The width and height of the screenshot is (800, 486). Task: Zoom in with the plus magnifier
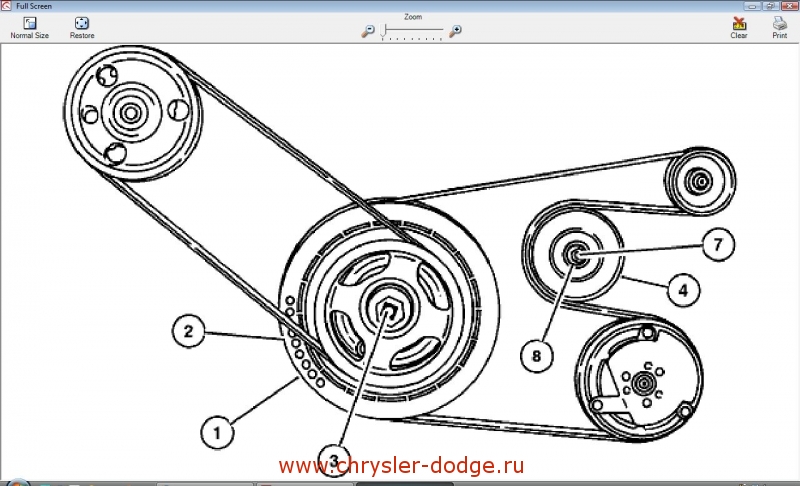point(455,31)
